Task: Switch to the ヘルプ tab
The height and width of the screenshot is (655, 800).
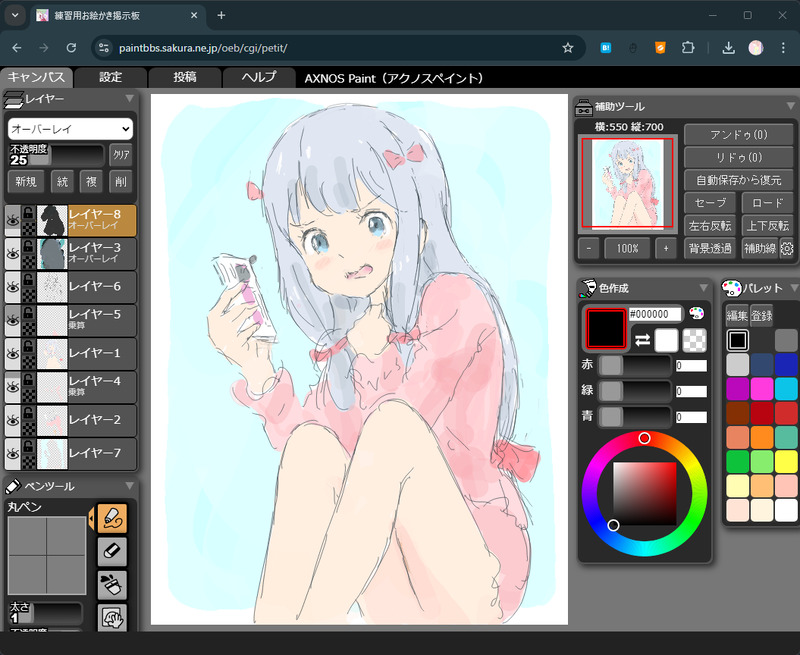Action: 259,78
